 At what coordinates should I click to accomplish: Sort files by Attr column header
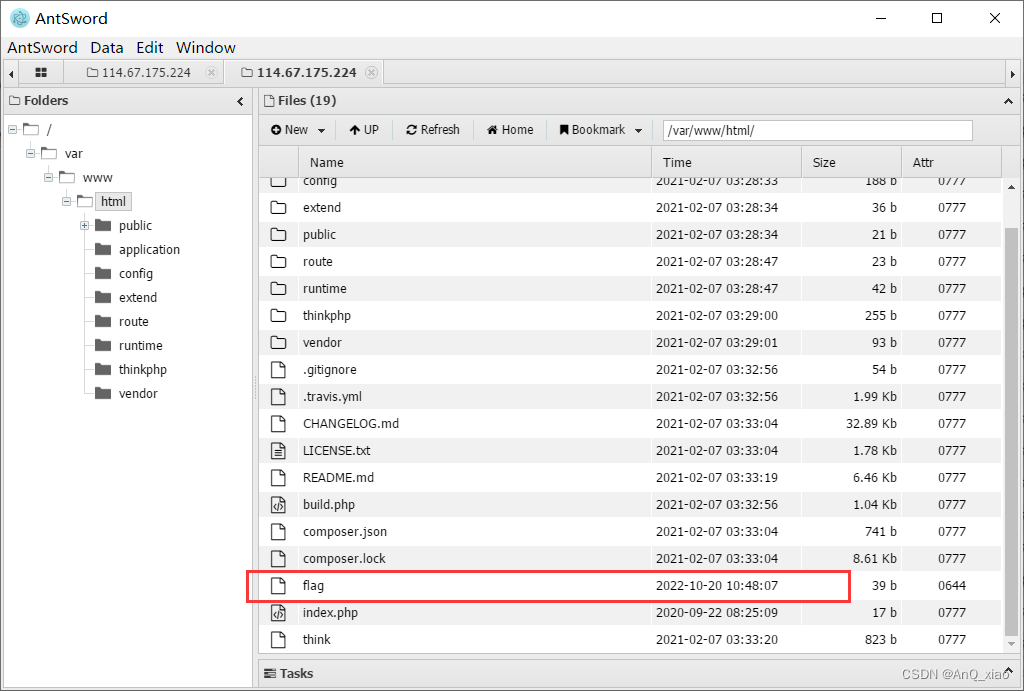pos(952,163)
